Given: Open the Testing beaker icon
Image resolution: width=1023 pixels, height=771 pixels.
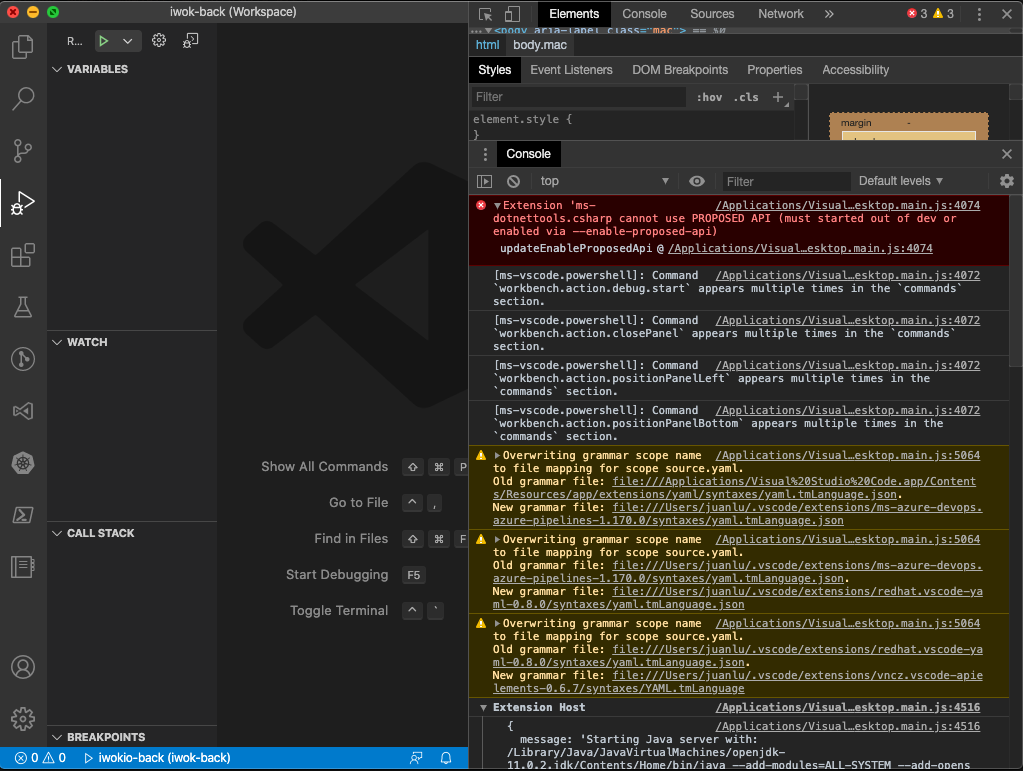Looking at the screenshot, I should 23,307.
